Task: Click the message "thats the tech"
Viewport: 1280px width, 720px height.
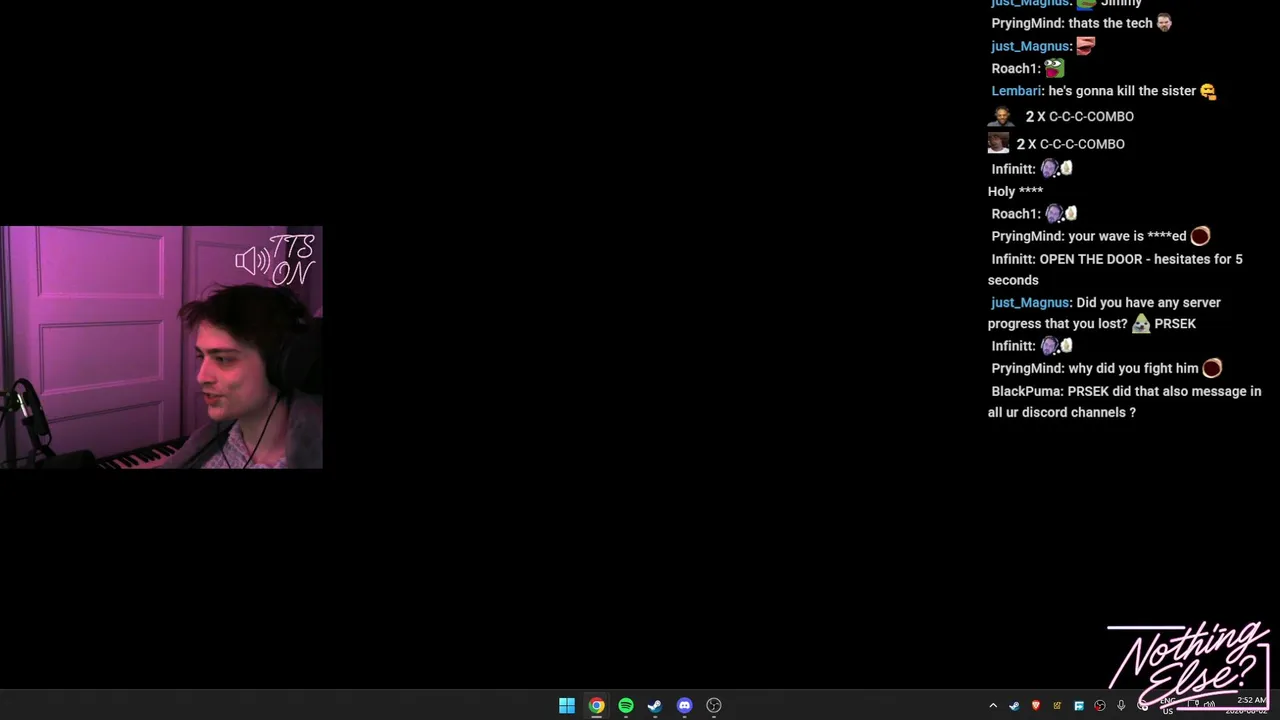Action: click(1110, 23)
